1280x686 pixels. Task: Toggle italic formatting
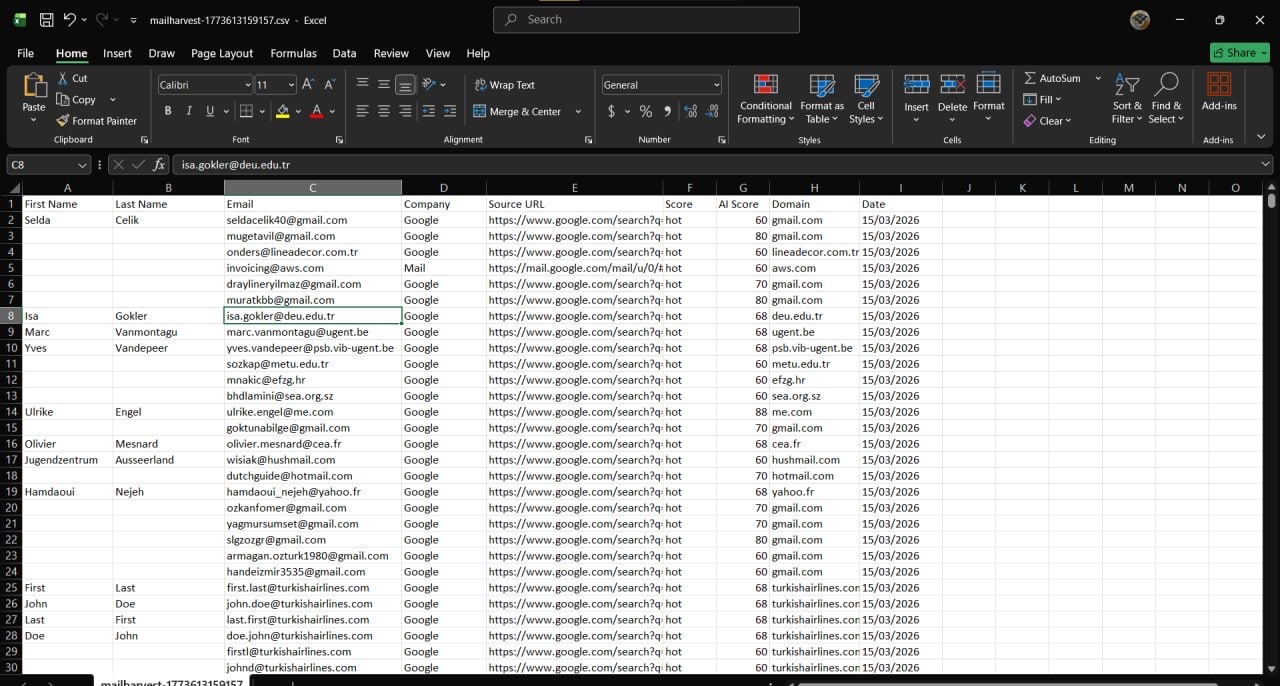coord(188,110)
